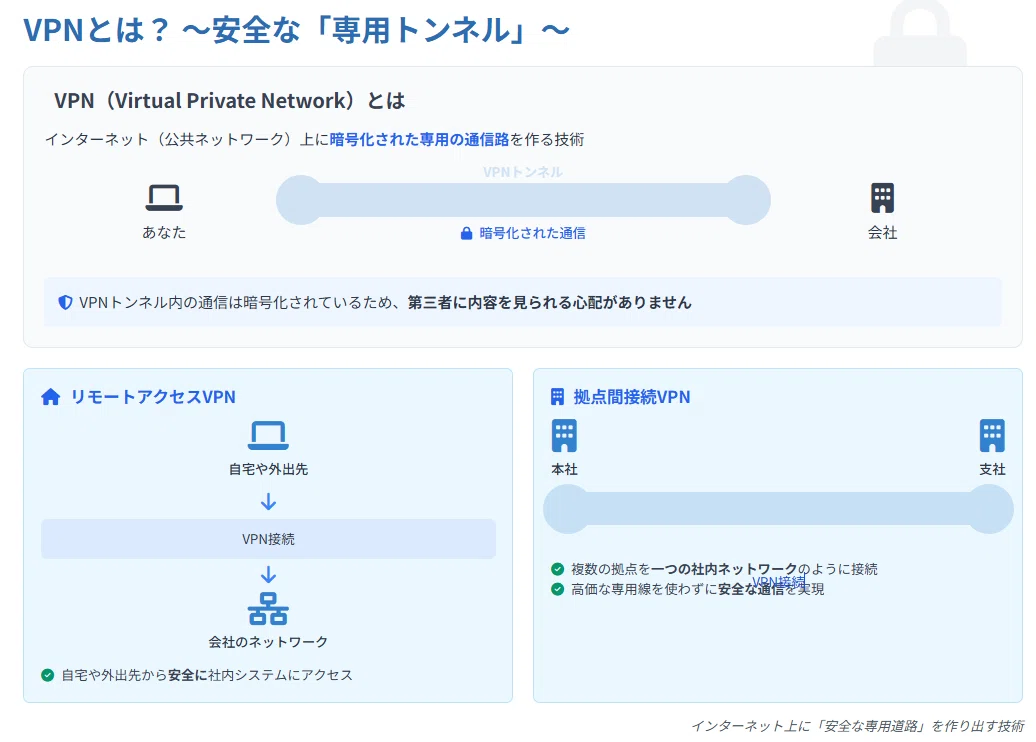Click the text 高価な専用線を使わずに
This screenshot has height=742, width=1036.
[x=644, y=589]
